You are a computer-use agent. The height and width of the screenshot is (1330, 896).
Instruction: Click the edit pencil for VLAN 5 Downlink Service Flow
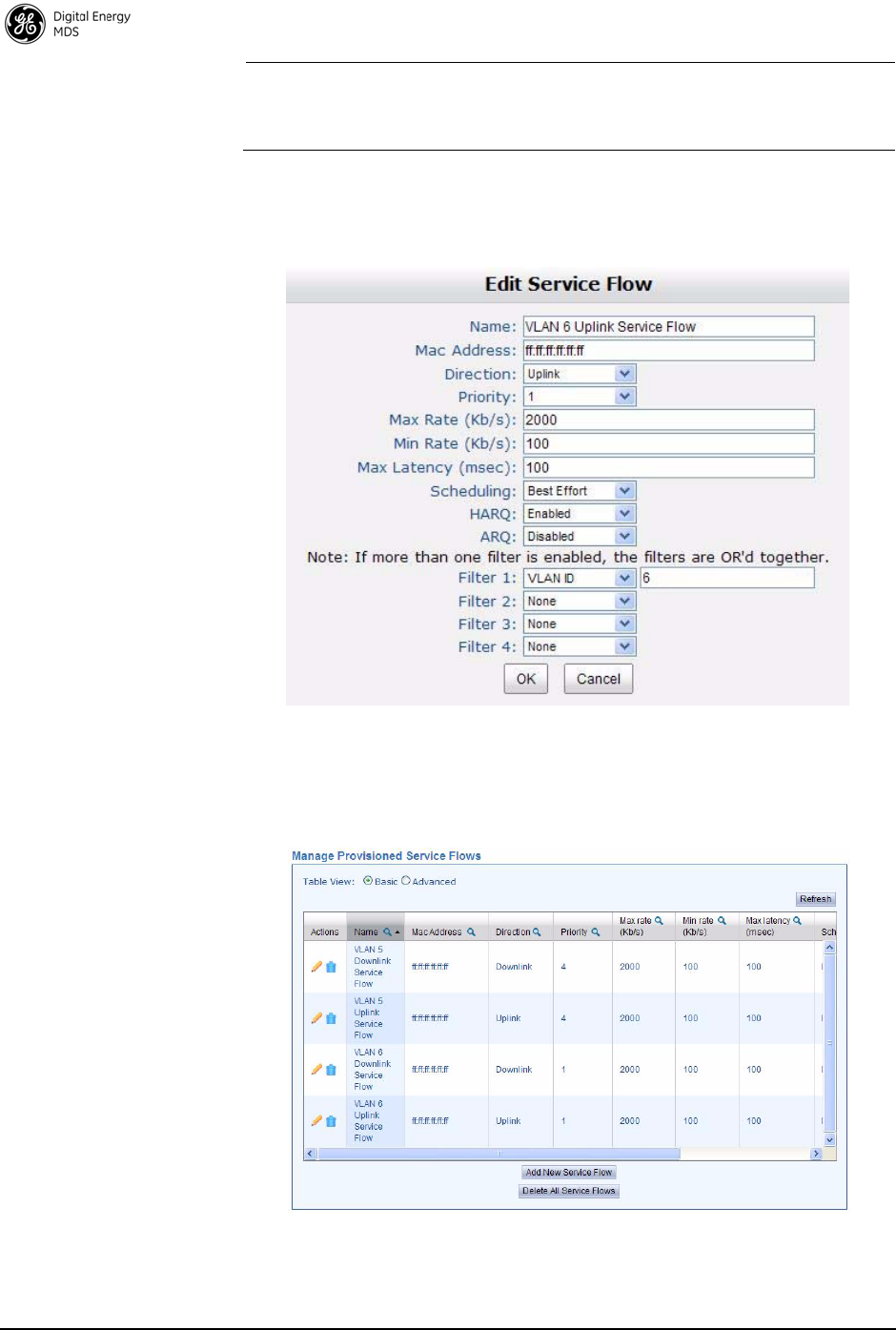(316, 966)
